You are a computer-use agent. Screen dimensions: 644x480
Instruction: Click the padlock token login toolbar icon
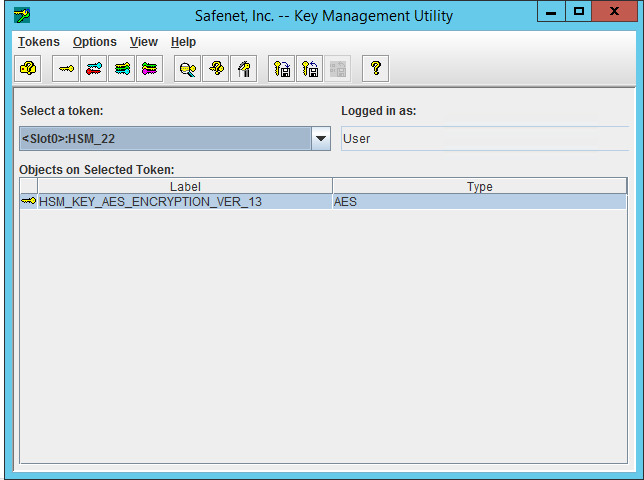[29, 69]
